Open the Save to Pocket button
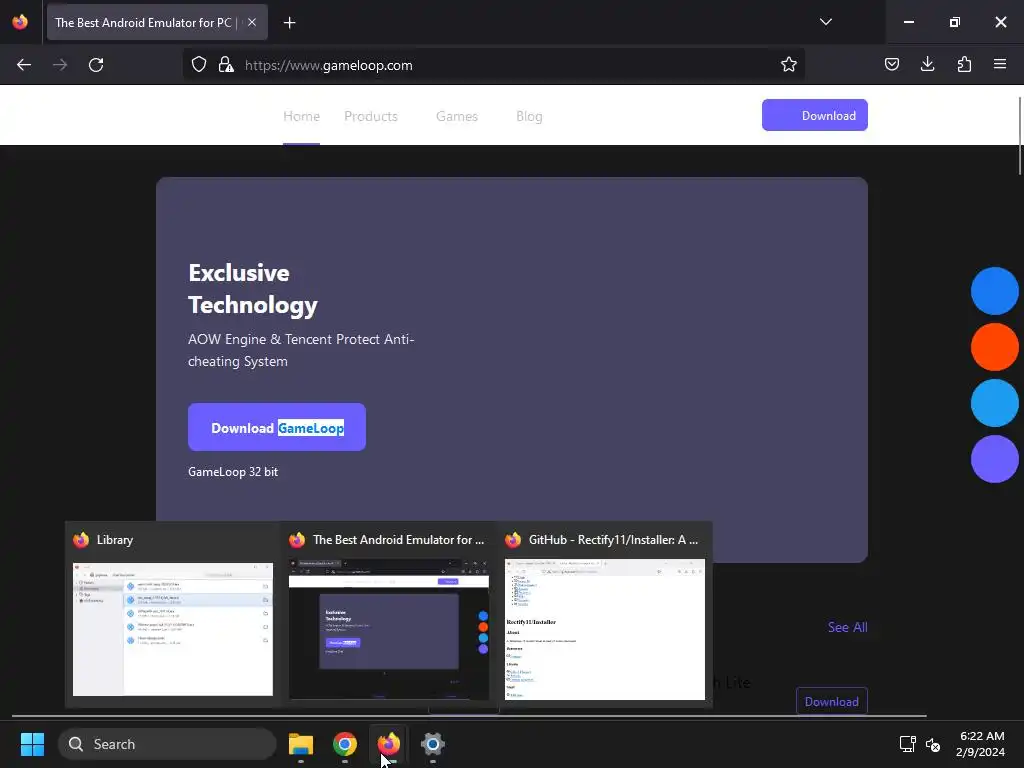 coord(891,64)
